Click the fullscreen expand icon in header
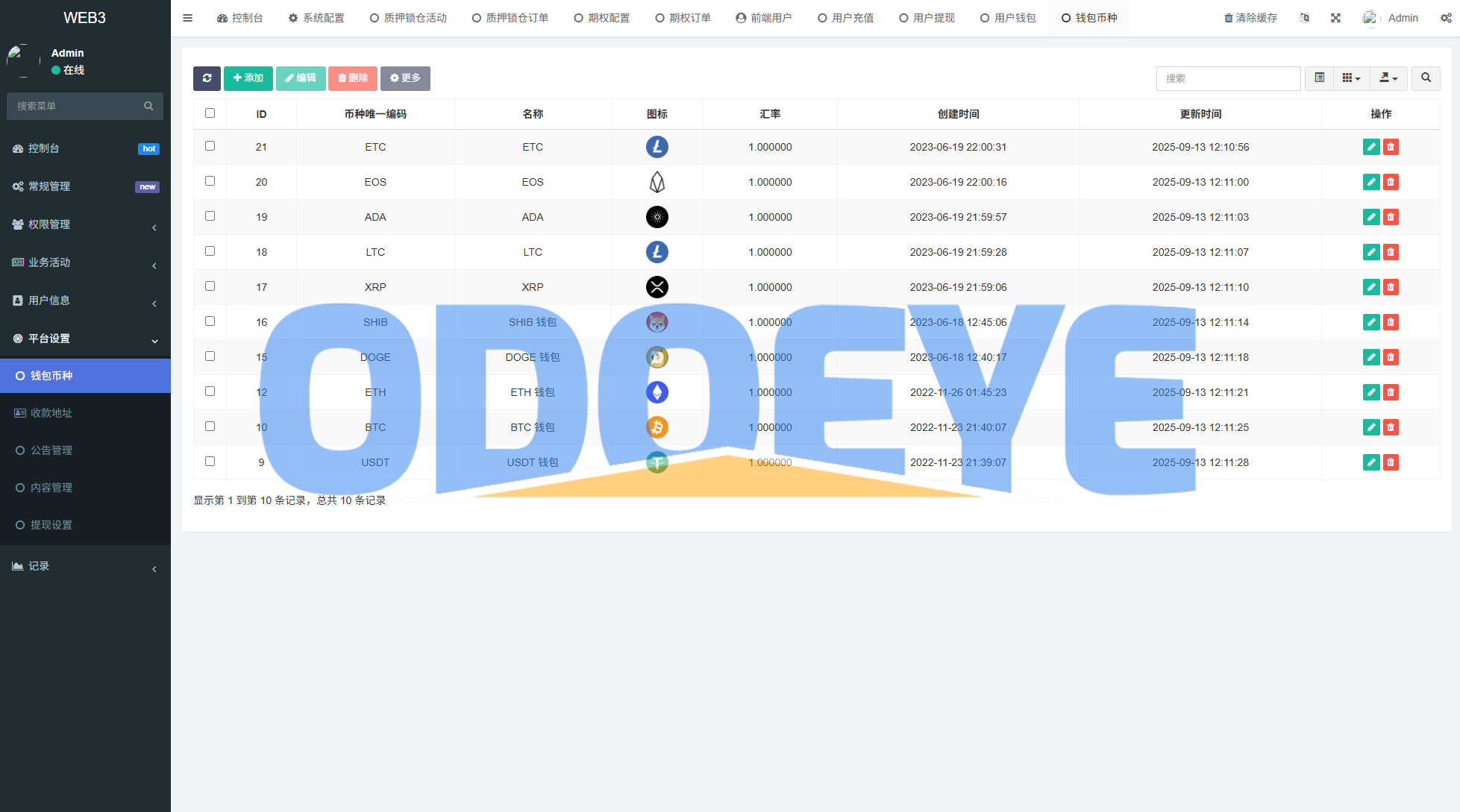This screenshot has width=1460, height=812. pos(1335,18)
